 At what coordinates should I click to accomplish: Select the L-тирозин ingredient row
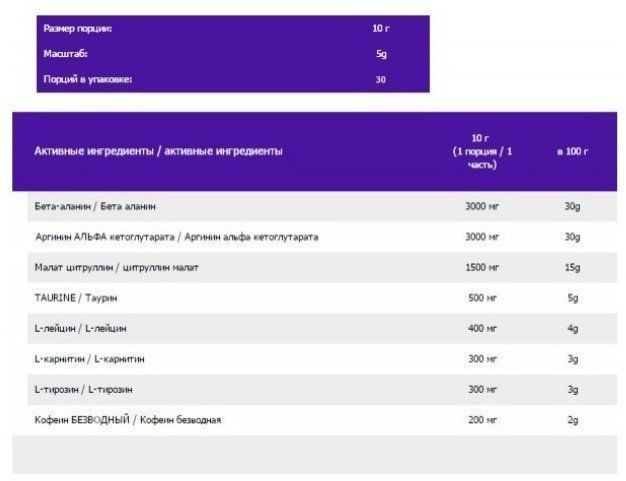pyautogui.click(x=322, y=390)
